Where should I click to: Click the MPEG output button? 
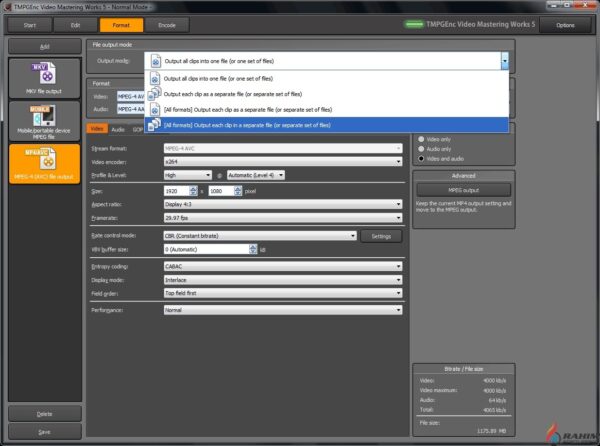pos(463,190)
